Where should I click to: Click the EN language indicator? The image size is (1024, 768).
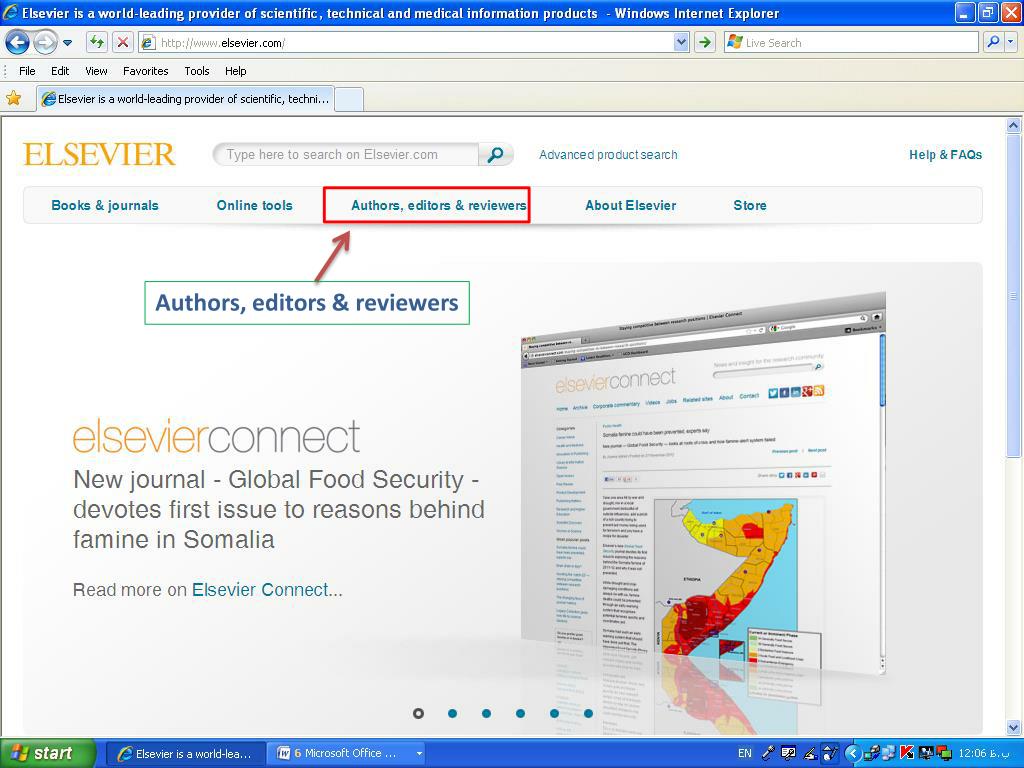coord(744,754)
